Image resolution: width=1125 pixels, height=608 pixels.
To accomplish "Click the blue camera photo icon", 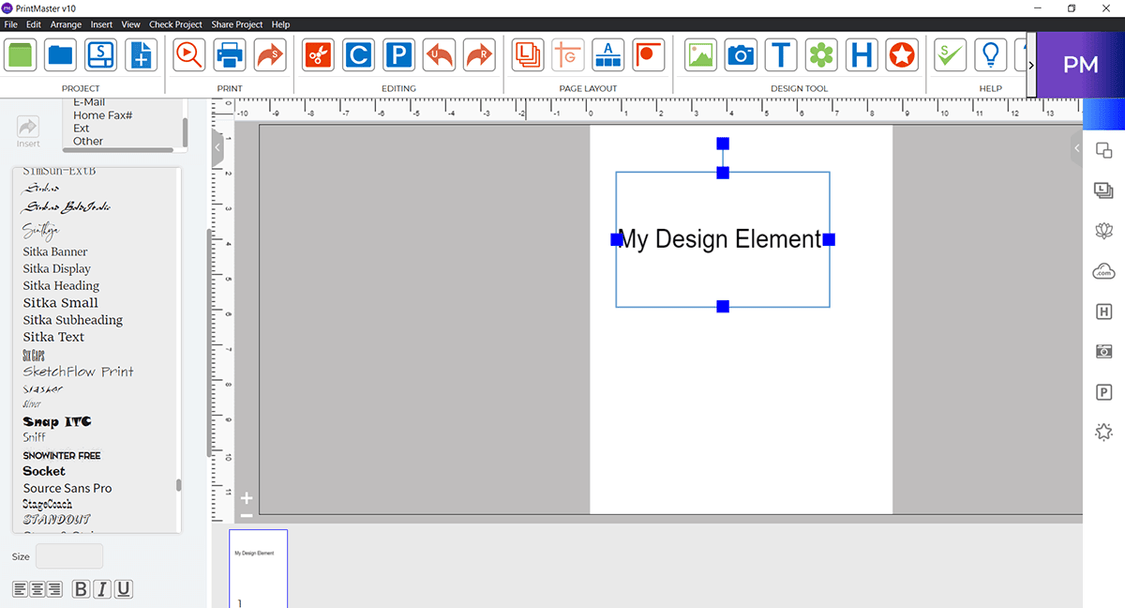I will coord(740,55).
